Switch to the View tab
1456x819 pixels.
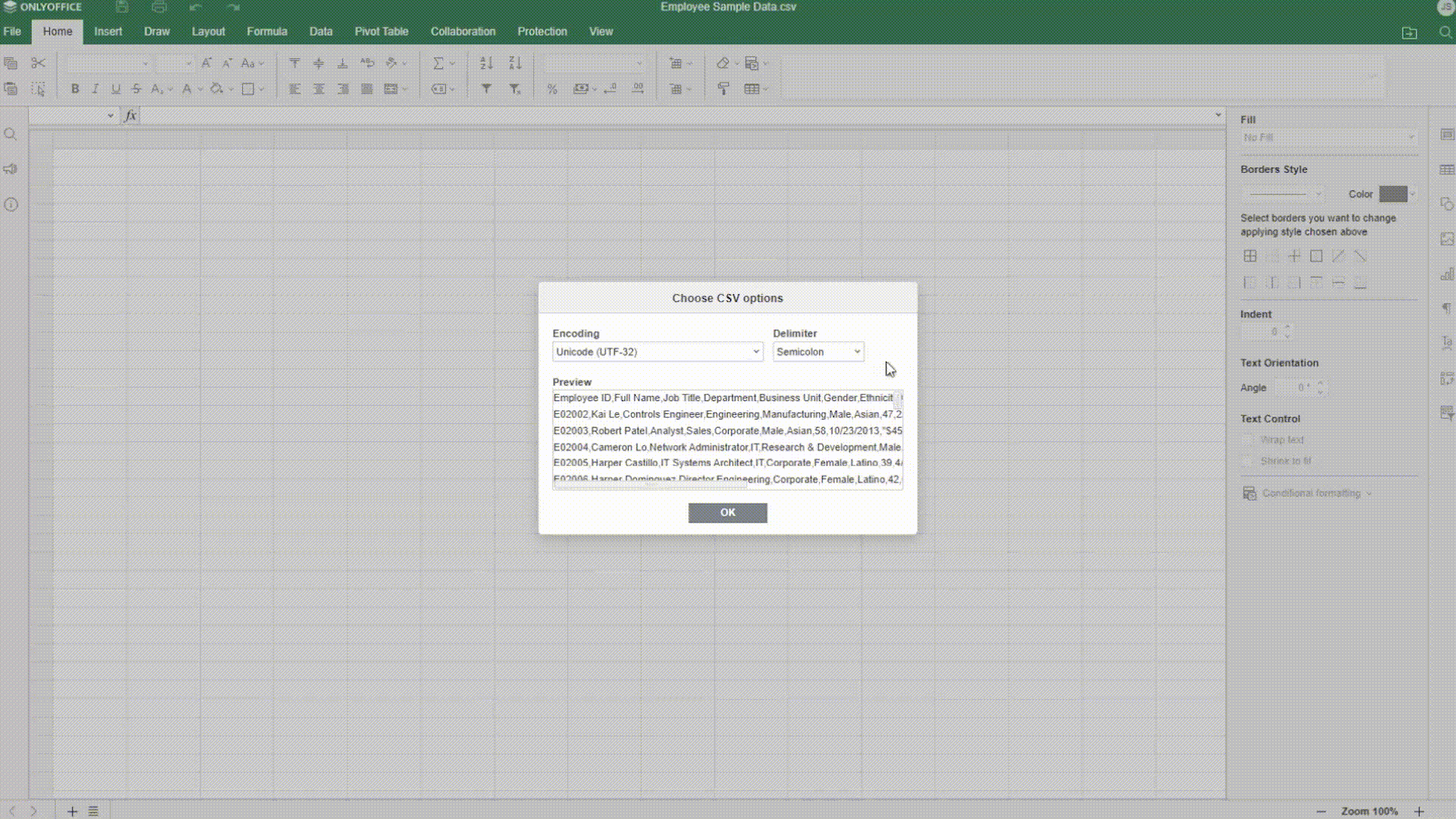601,31
